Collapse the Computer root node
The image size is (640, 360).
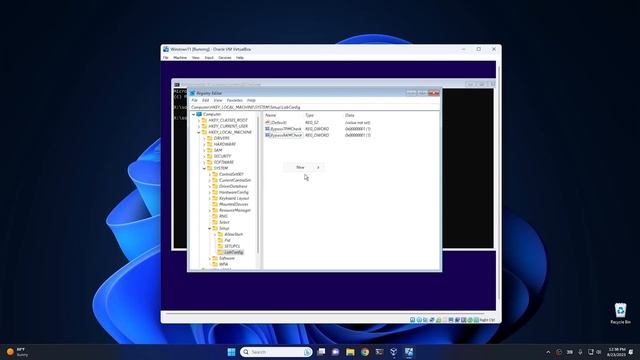point(193,114)
